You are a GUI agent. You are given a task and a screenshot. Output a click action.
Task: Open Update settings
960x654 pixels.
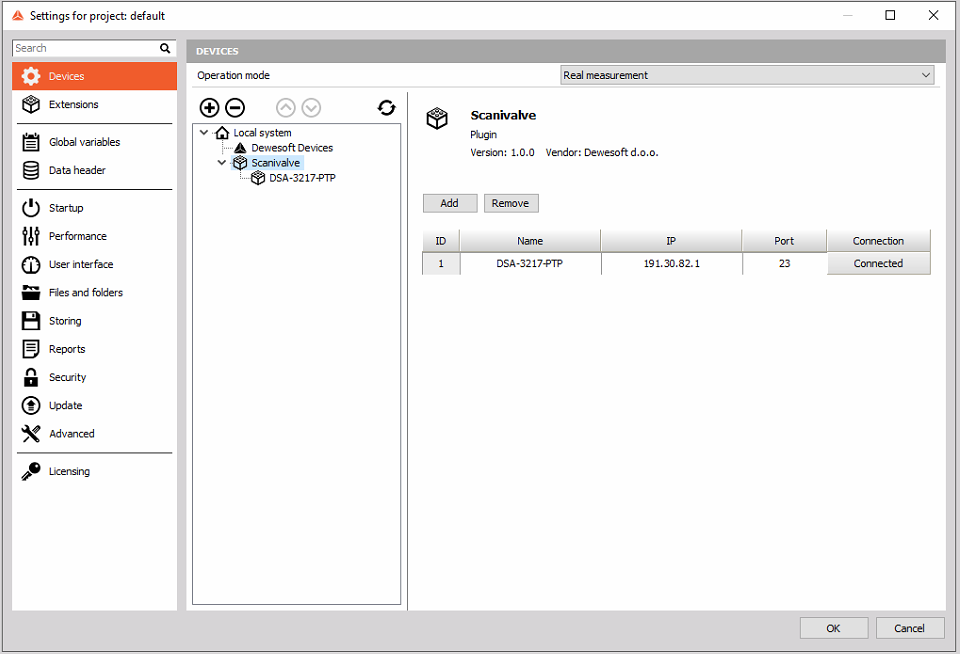point(94,405)
